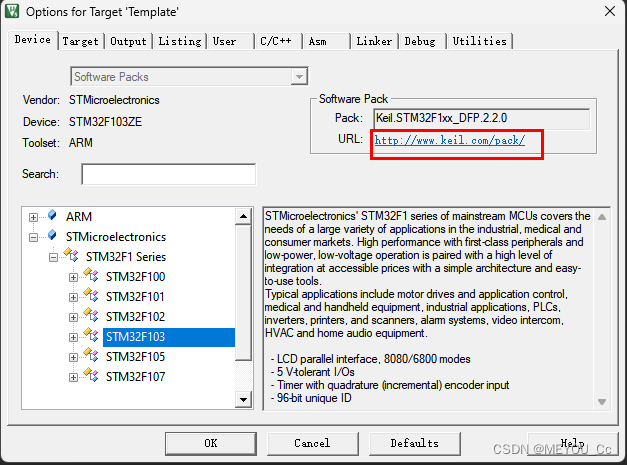This screenshot has width=627, height=465.
Task: Switch to the Listing tab
Action: (180, 41)
